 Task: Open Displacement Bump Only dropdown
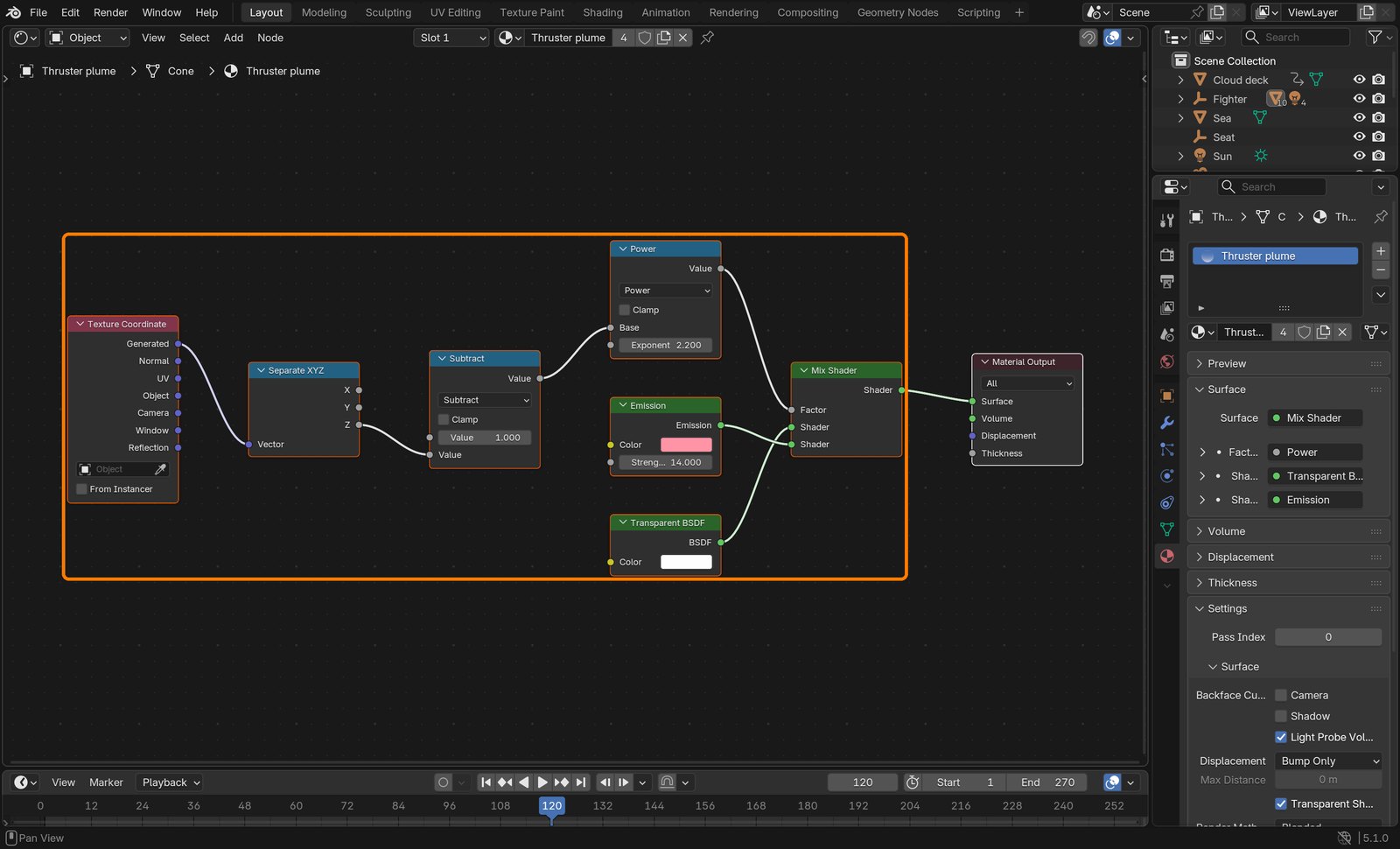(x=1328, y=761)
